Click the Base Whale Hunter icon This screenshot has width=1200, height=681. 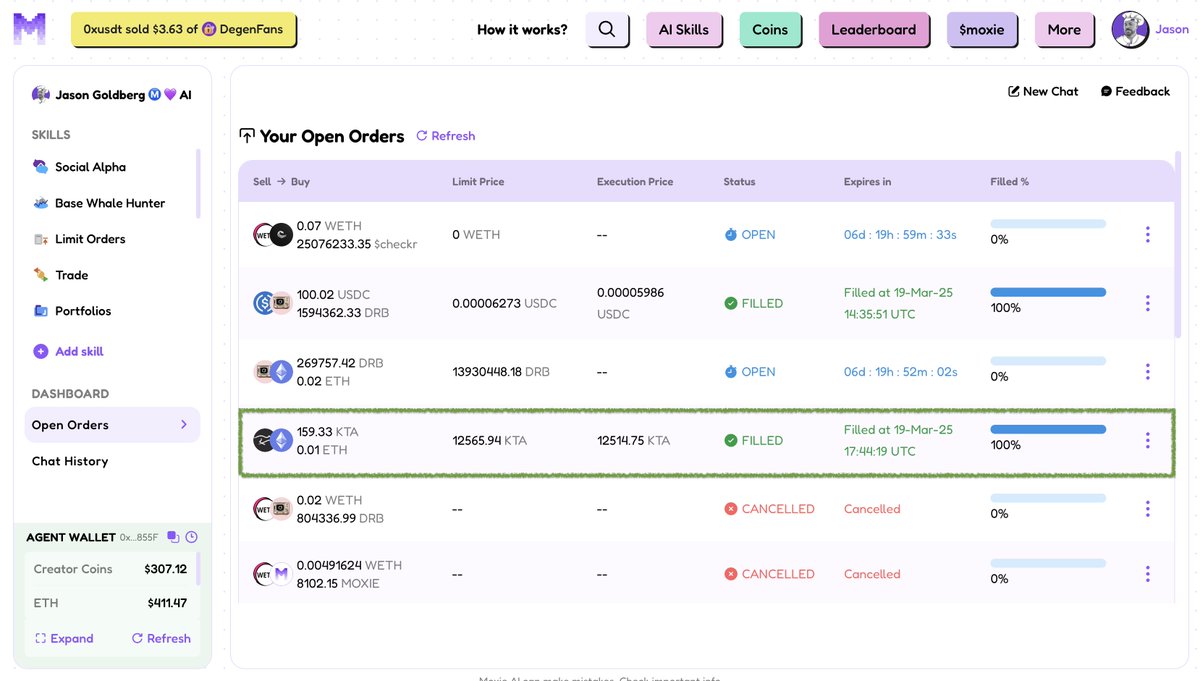(x=40, y=203)
